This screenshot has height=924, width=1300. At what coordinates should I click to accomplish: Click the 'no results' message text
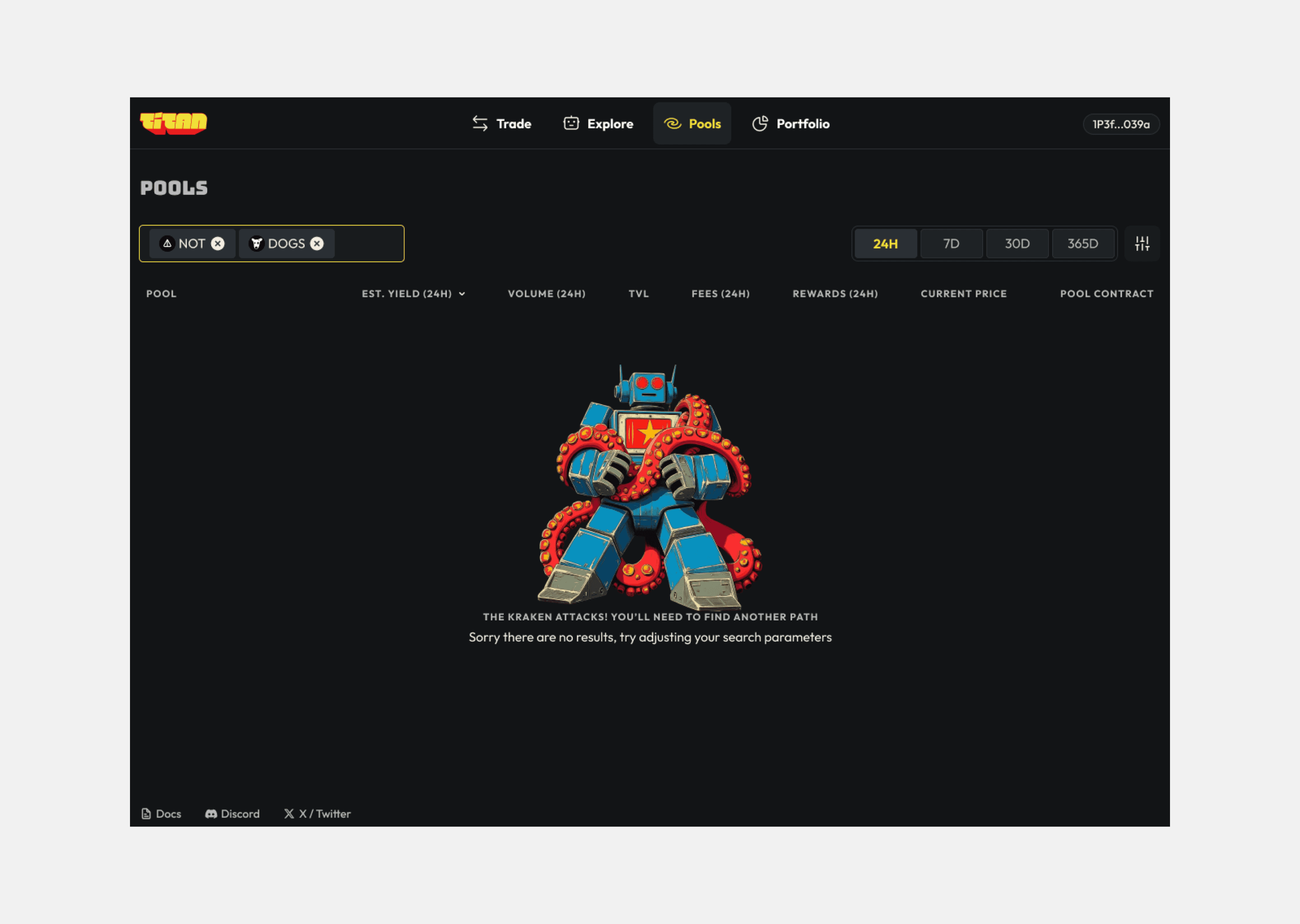point(650,637)
